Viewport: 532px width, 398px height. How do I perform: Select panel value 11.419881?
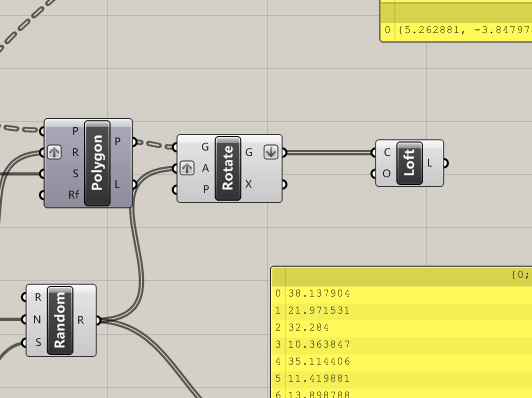coord(319,378)
